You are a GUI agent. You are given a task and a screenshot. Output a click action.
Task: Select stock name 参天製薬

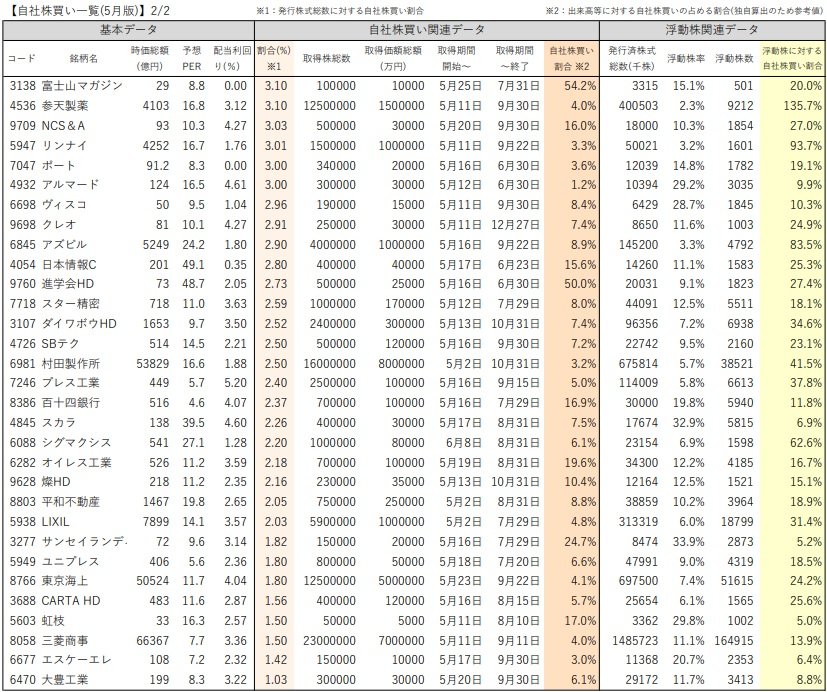pos(65,105)
